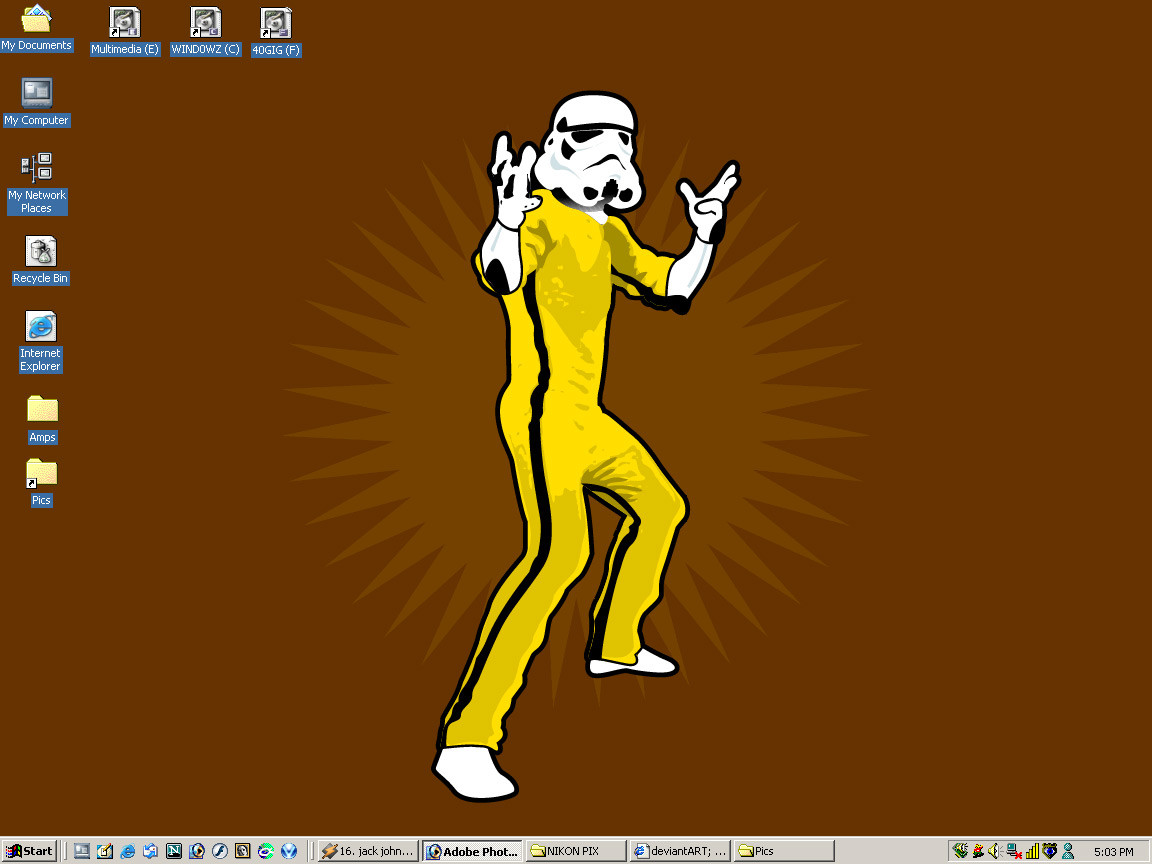Switch to the NIKON PIX folder window

[577, 851]
